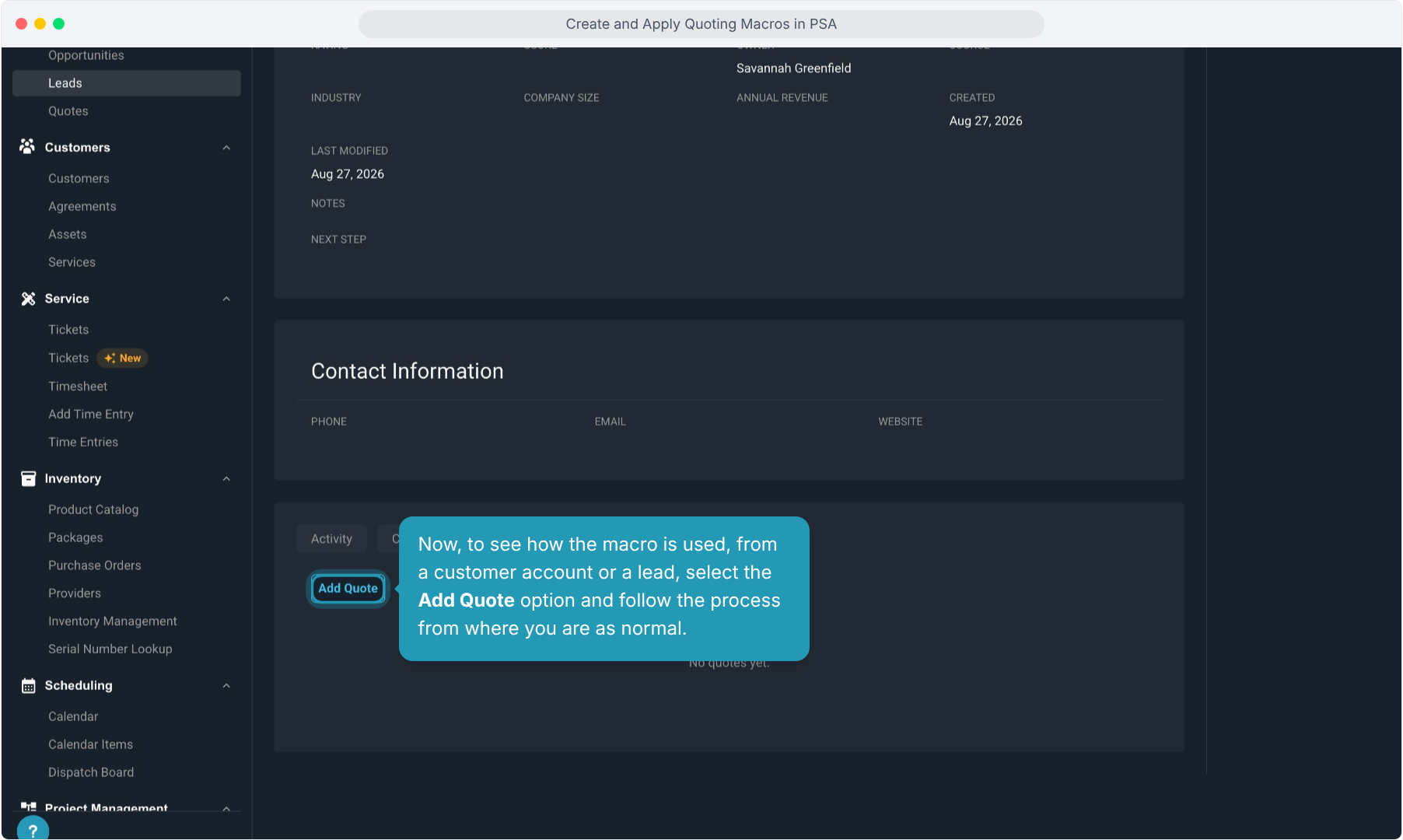The width and height of the screenshot is (1403, 840).
Task: Open Providers
Action: 75,593
